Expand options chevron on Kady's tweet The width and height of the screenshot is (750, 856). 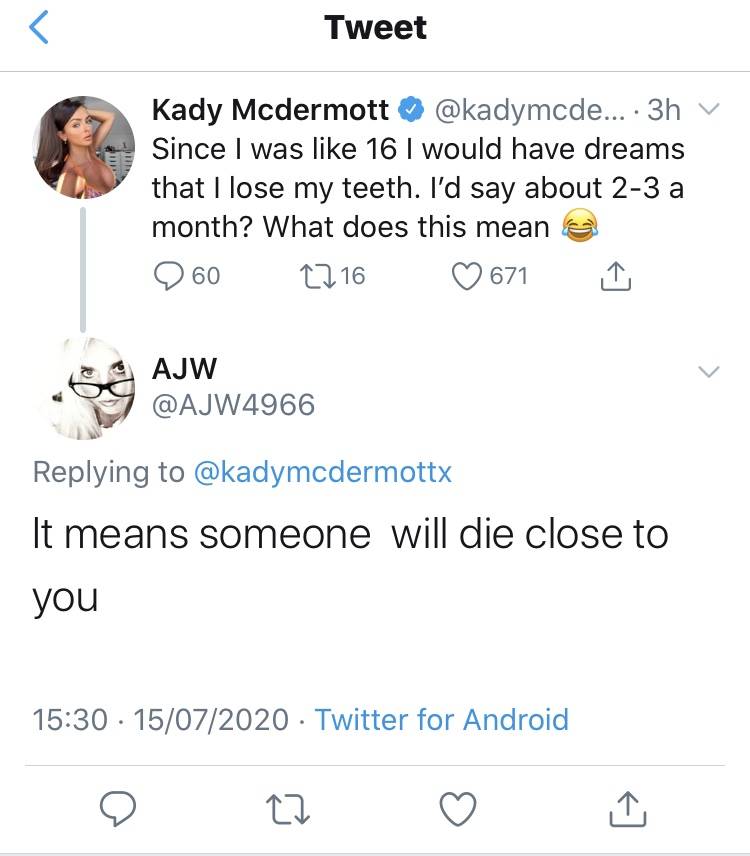click(709, 109)
